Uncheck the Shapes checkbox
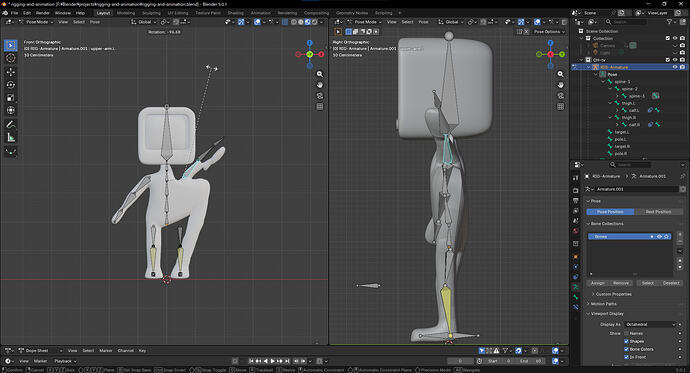 pos(626,341)
